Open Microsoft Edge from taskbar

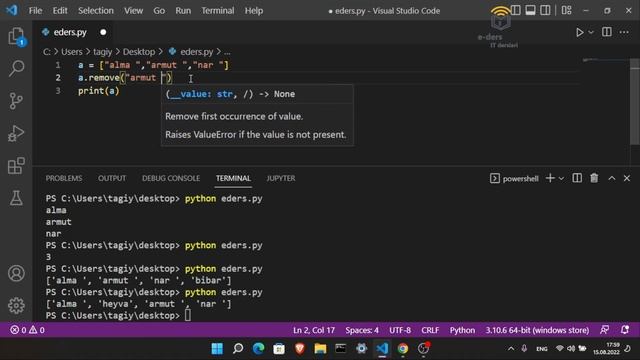click(x=258, y=349)
